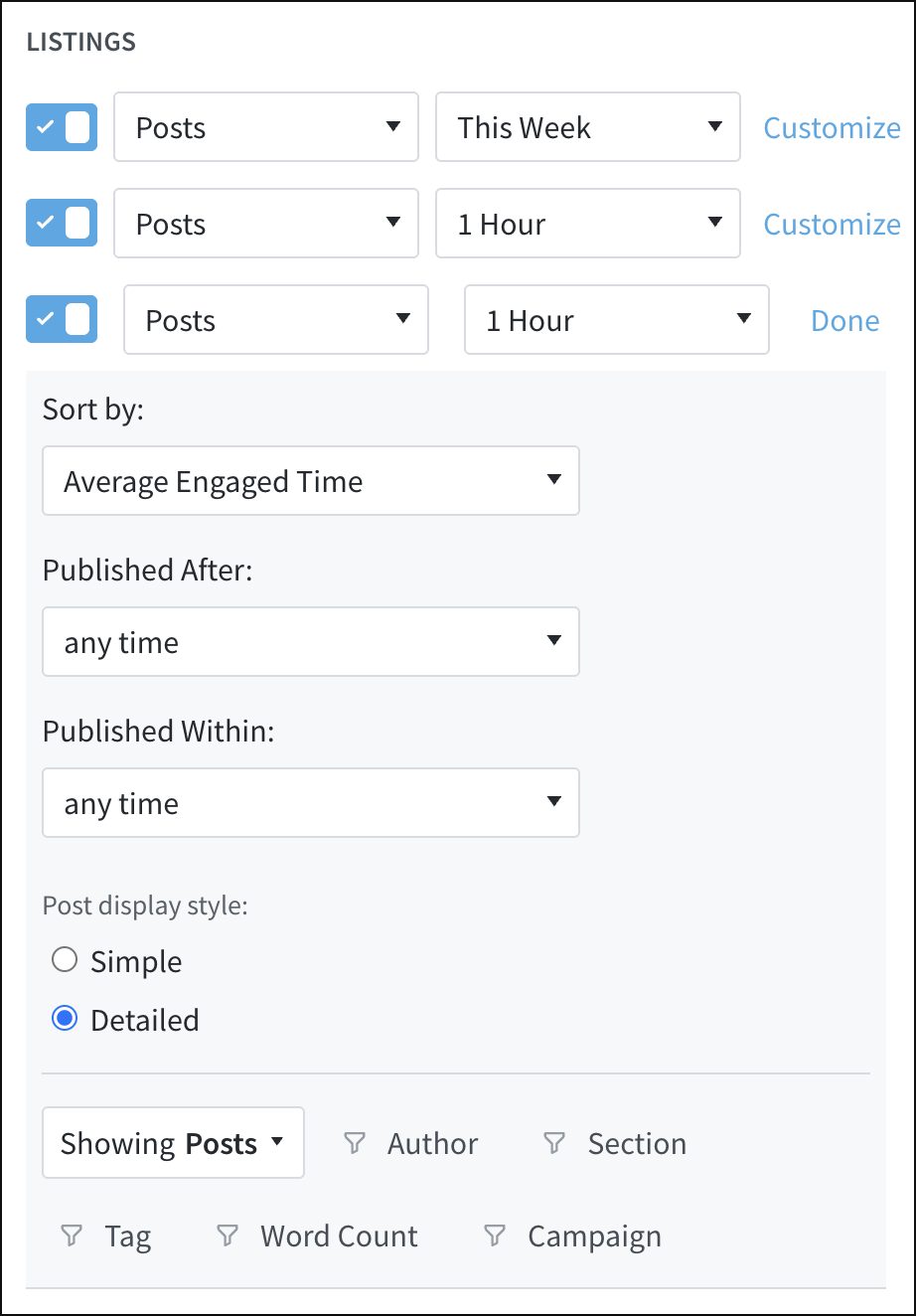
Task: Expand the Published Within dropdown
Action: tap(311, 803)
